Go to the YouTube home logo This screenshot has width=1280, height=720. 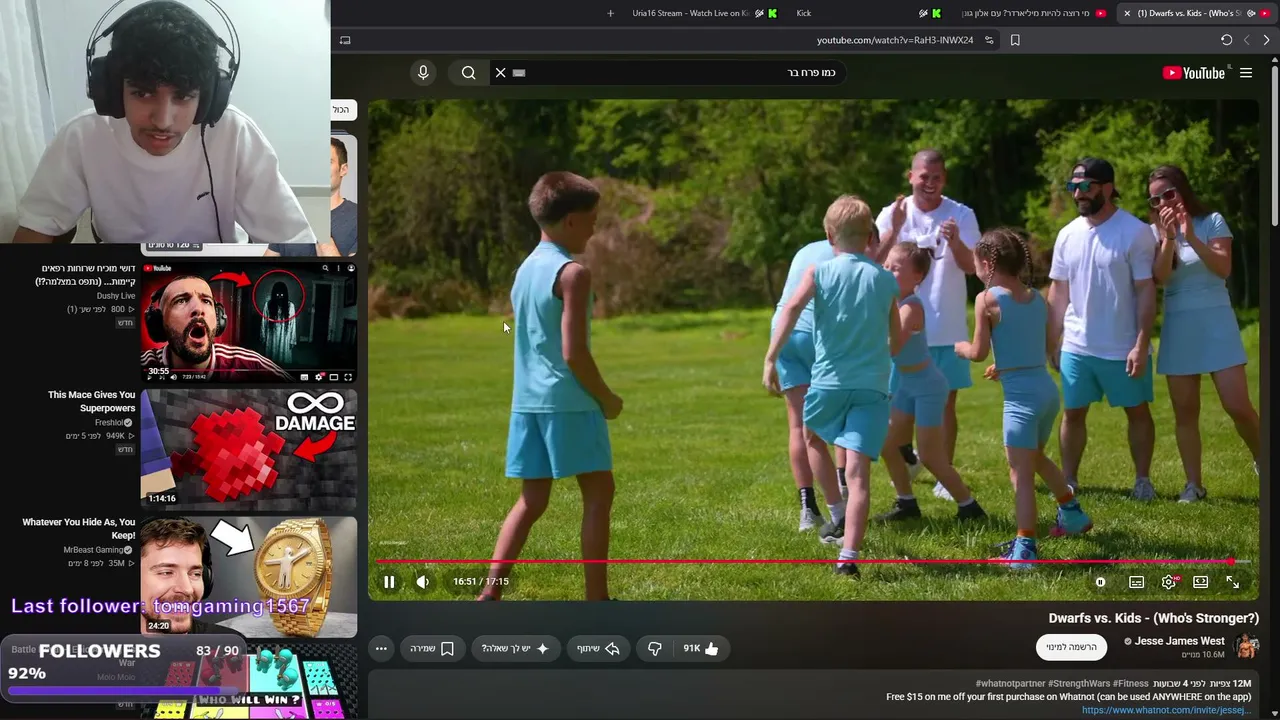(x=1193, y=73)
